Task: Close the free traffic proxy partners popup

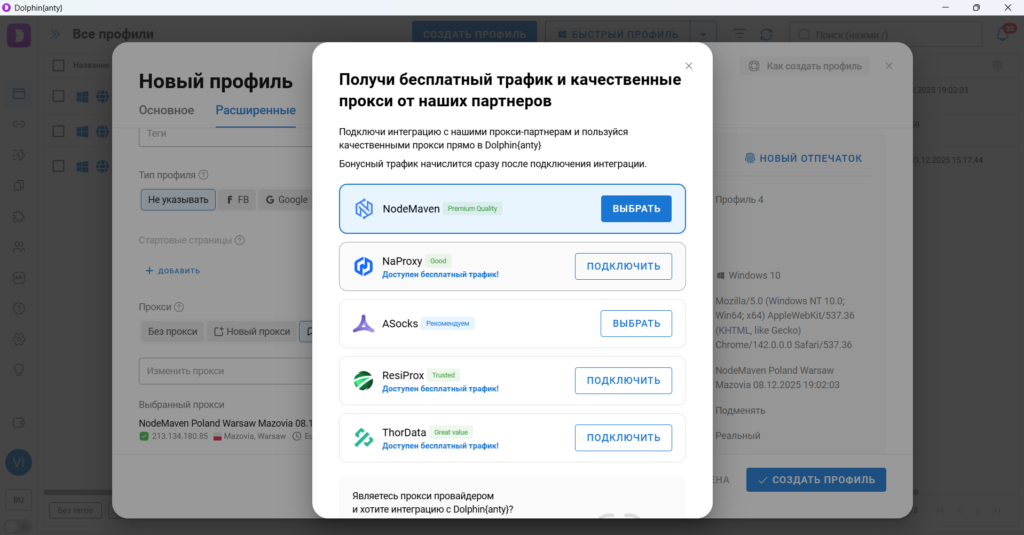Action: point(688,66)
